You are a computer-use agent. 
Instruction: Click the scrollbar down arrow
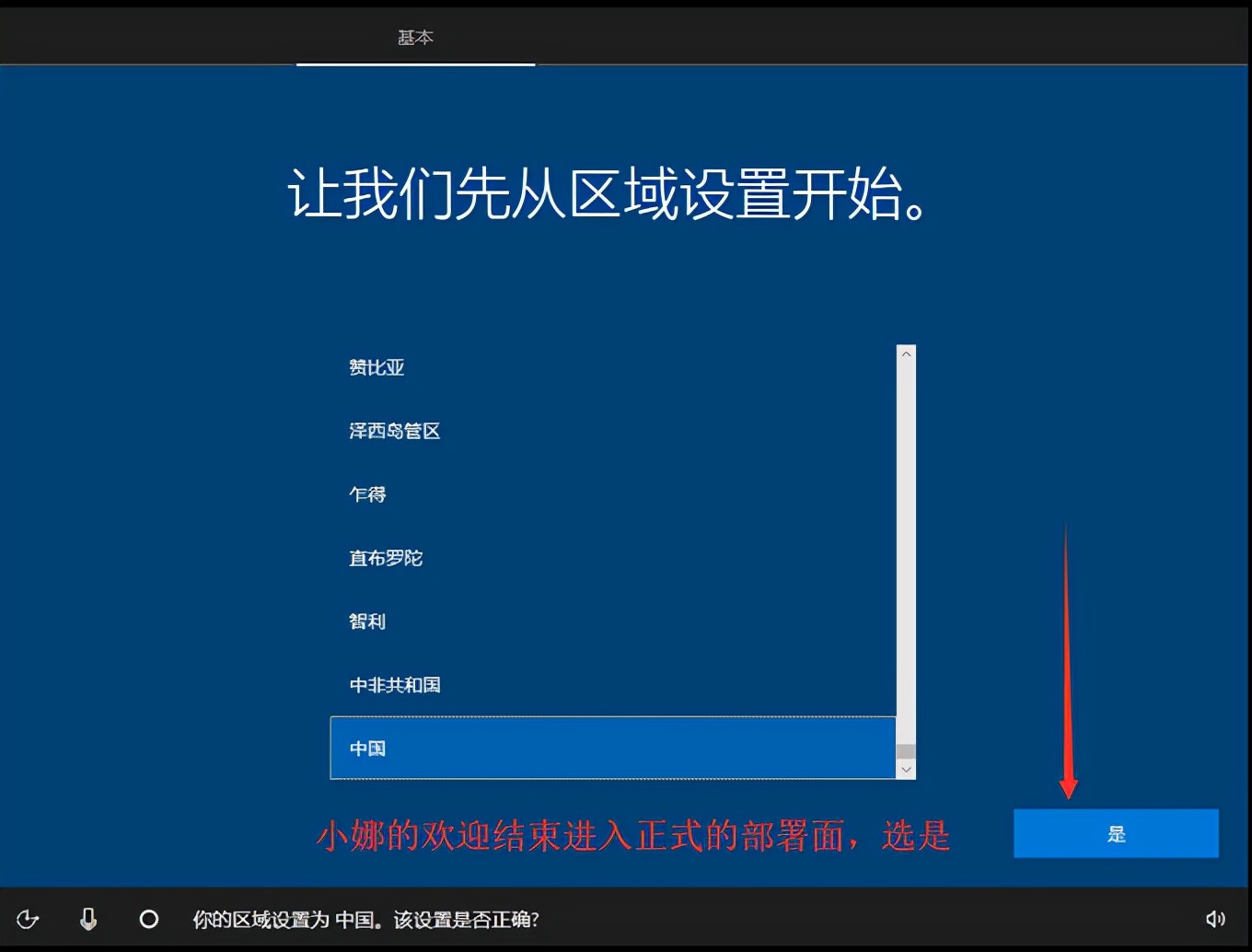[x=906, y=770]
